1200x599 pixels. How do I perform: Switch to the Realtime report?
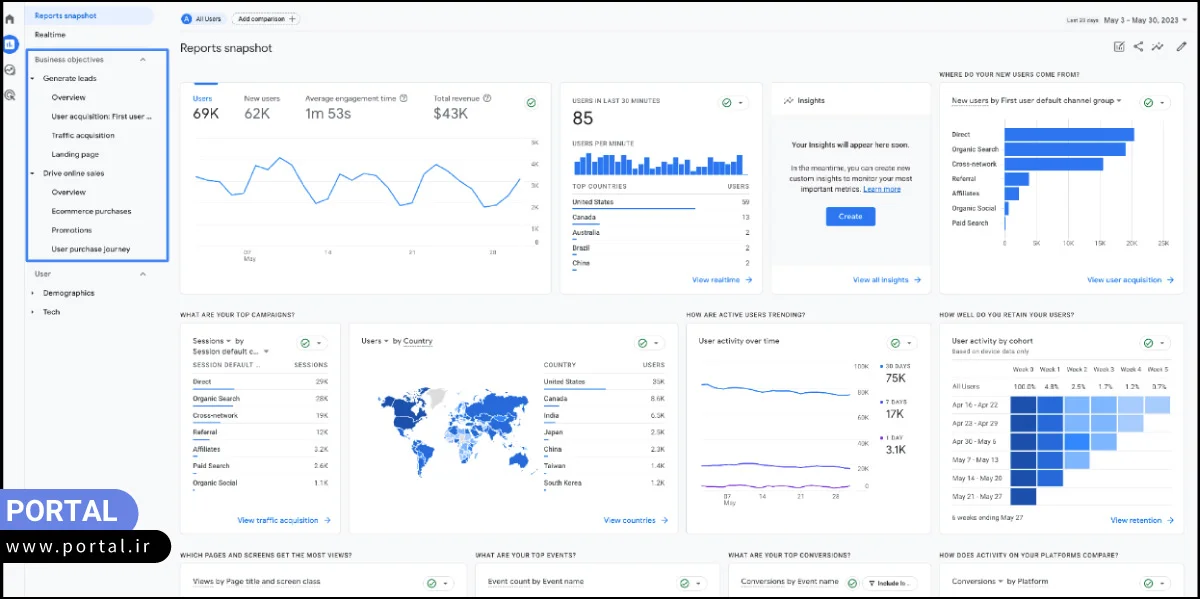(50, 34)
